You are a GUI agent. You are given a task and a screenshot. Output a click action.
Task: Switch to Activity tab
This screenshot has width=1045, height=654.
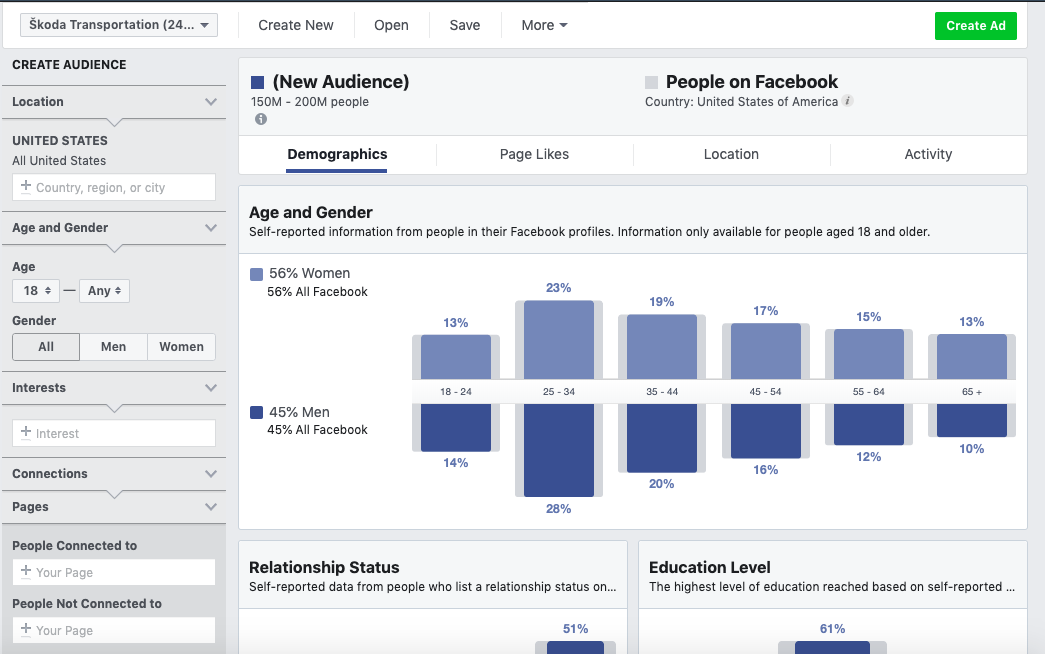click(x=928, y=155)
